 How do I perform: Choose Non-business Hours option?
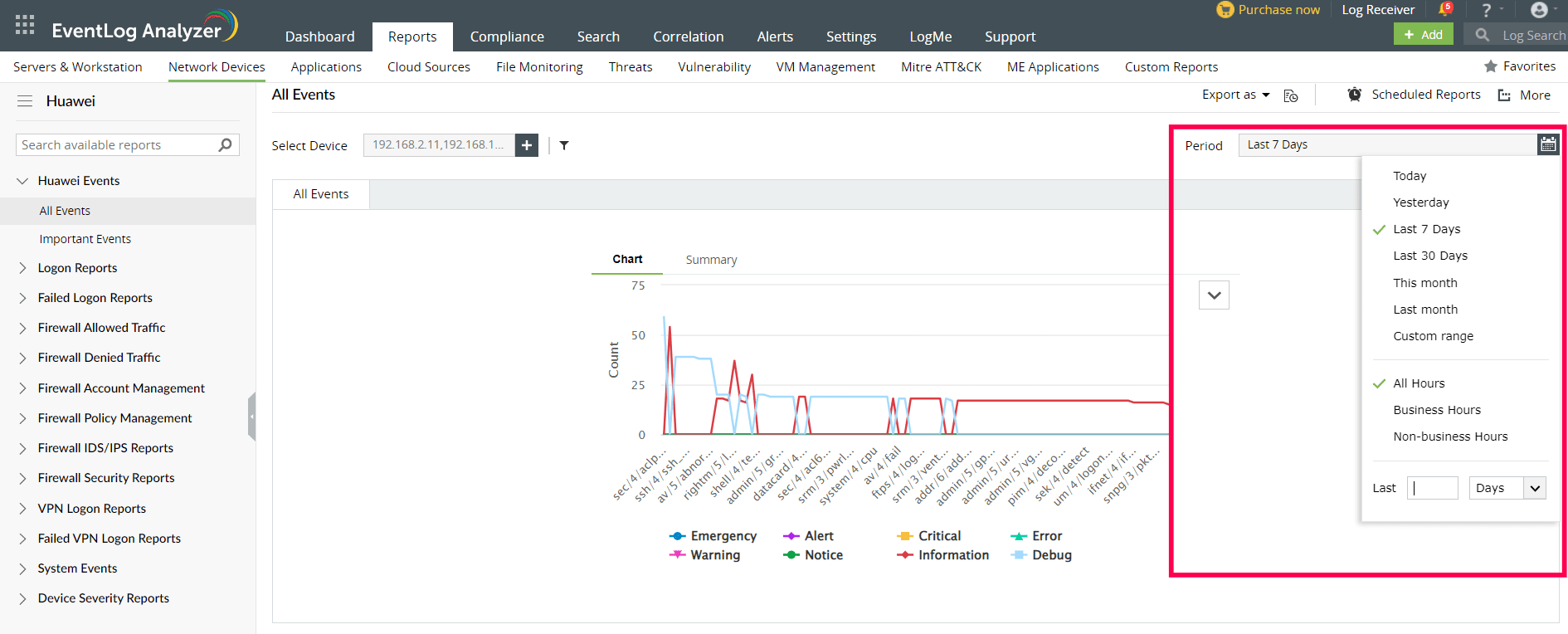coord(1450,436)
